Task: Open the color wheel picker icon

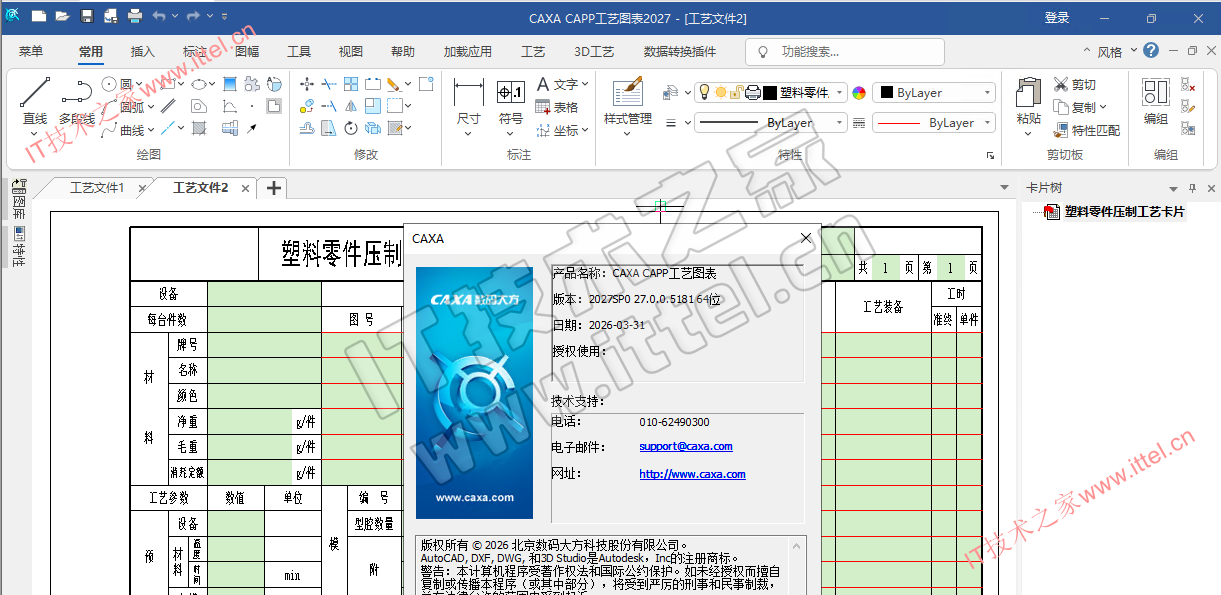Action: pos(858,93)
